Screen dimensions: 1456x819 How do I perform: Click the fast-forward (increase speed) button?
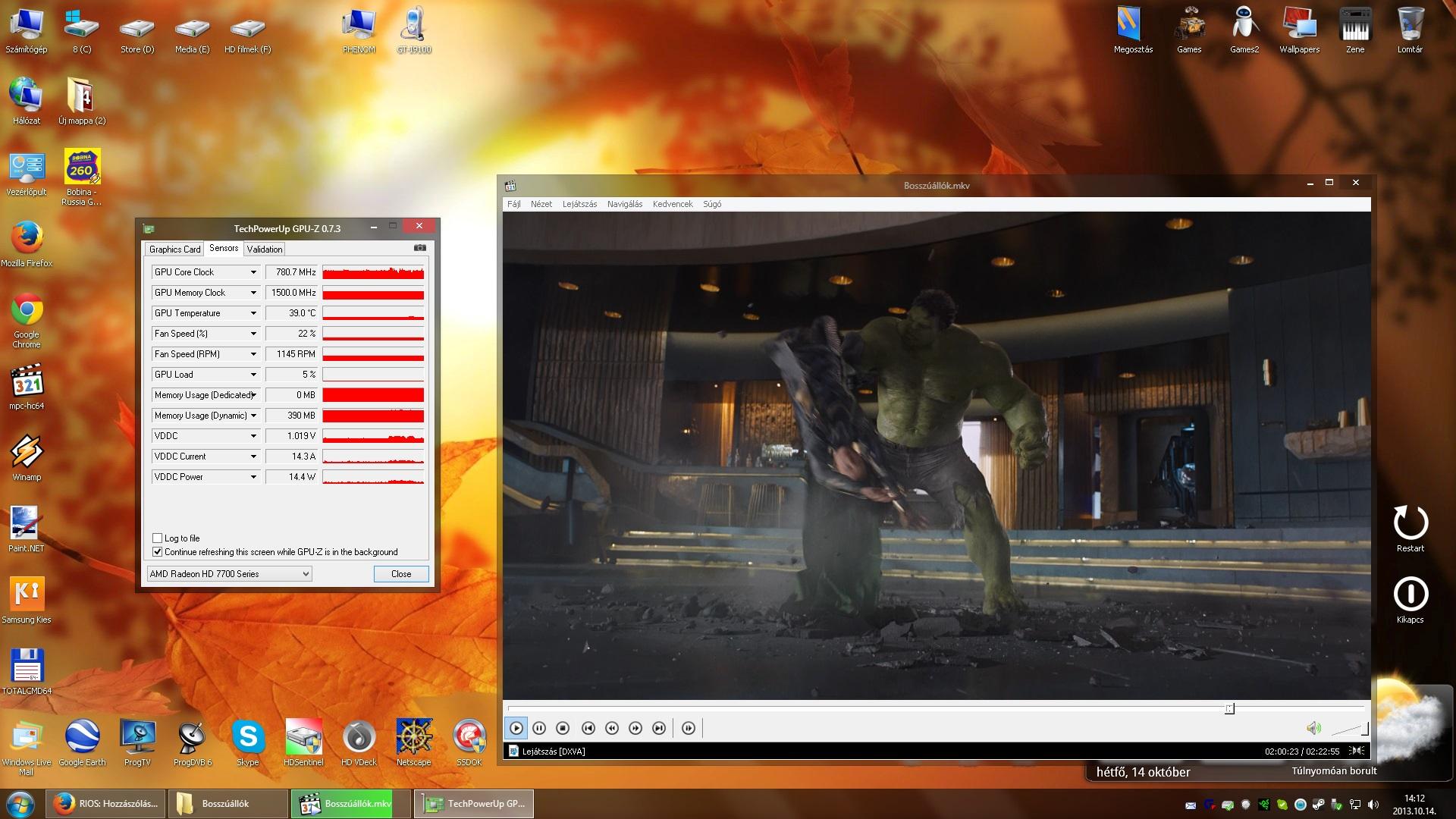(x=635, y=728)
